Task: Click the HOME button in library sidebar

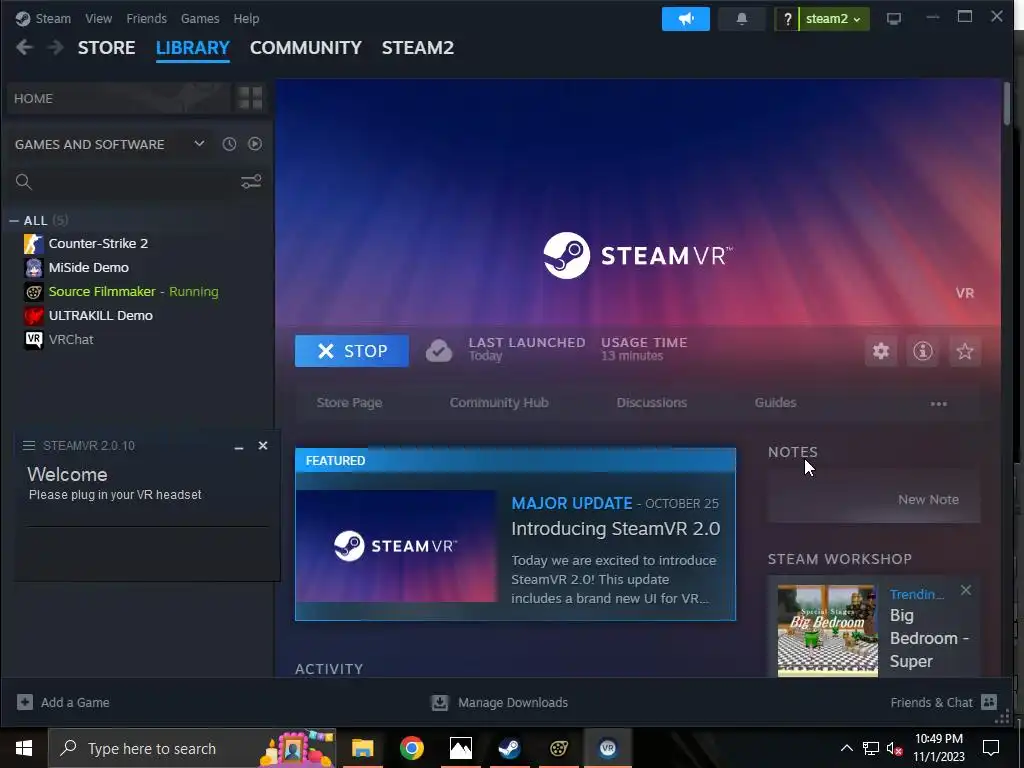Action: click(119, 99)
